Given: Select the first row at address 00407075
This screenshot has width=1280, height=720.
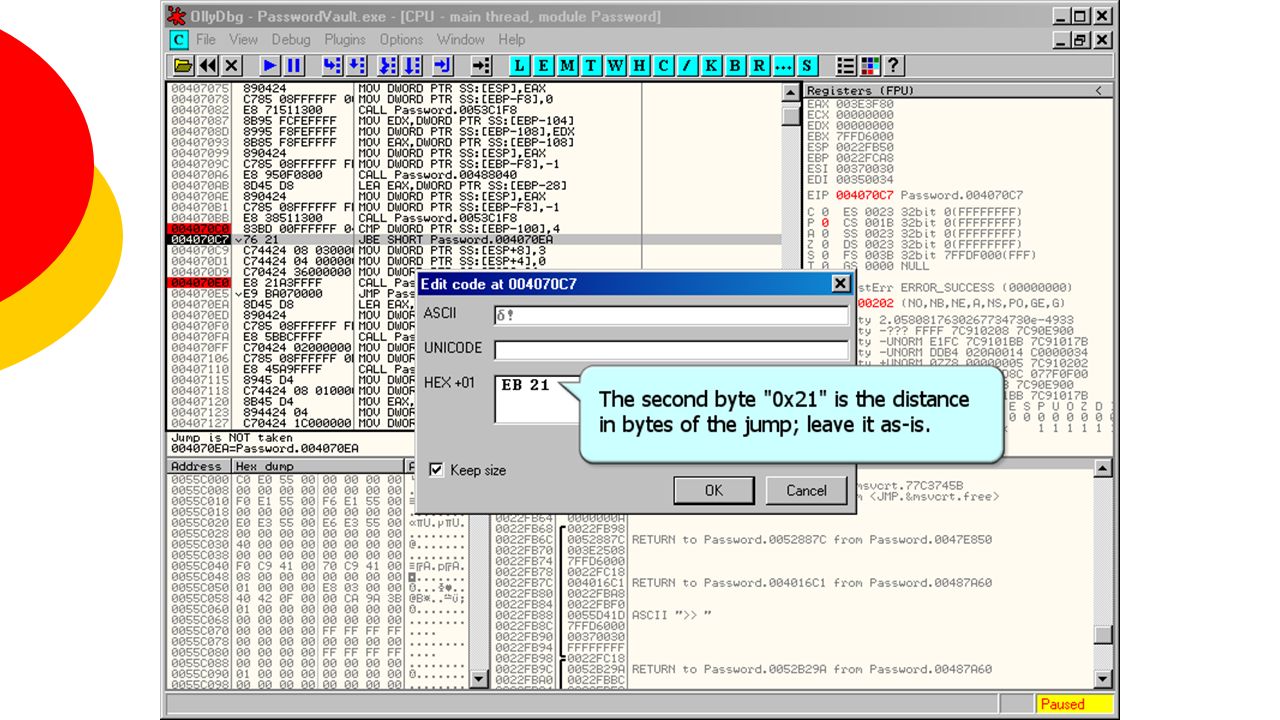Looking at the screenshot, I should point(473,89).
